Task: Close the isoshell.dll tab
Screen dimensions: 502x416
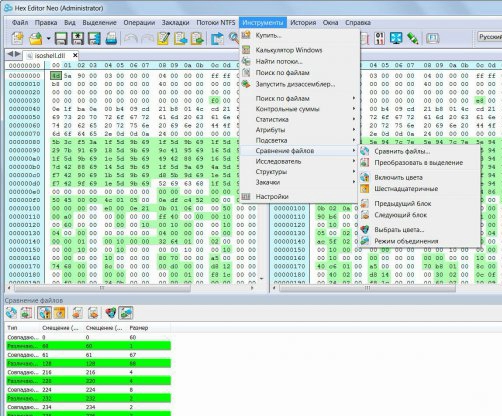Action: (x=75, y=55)
